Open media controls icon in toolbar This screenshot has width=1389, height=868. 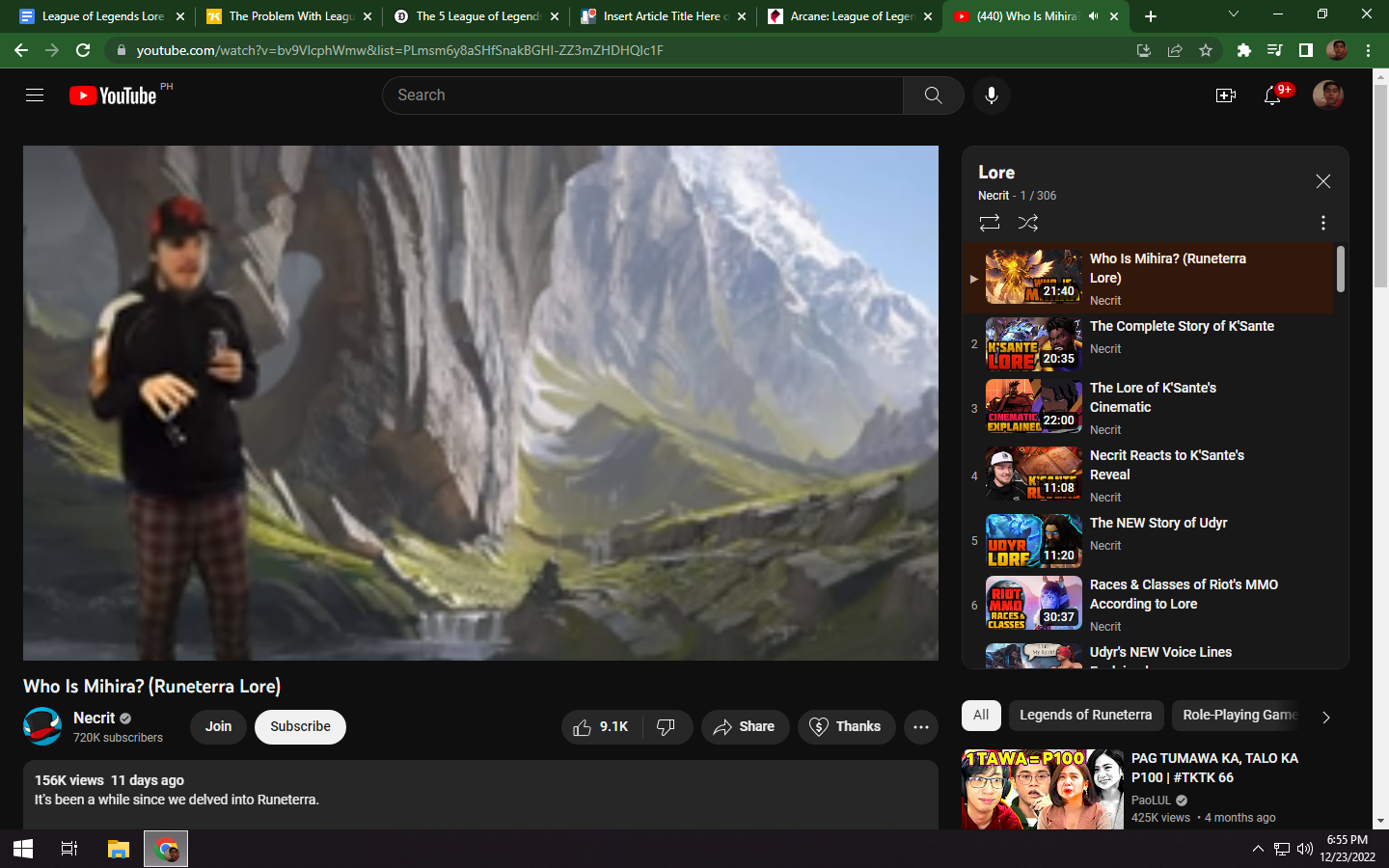(1274, 50)
